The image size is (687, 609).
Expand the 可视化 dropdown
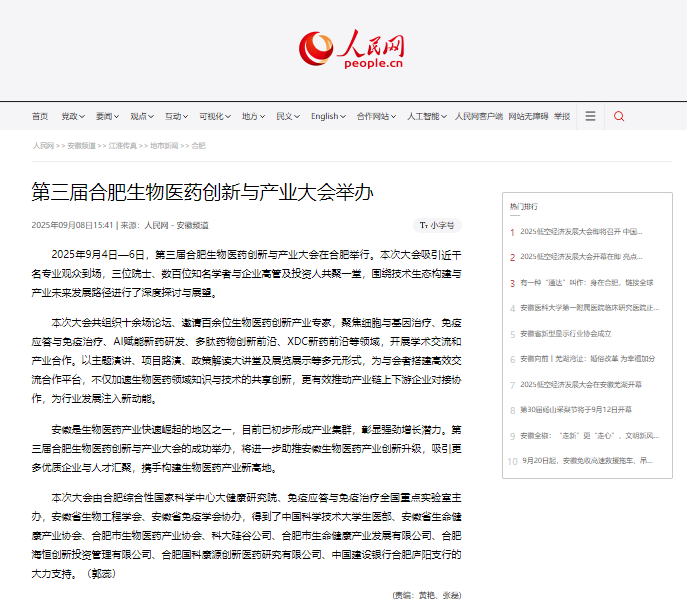pos(215,116)
